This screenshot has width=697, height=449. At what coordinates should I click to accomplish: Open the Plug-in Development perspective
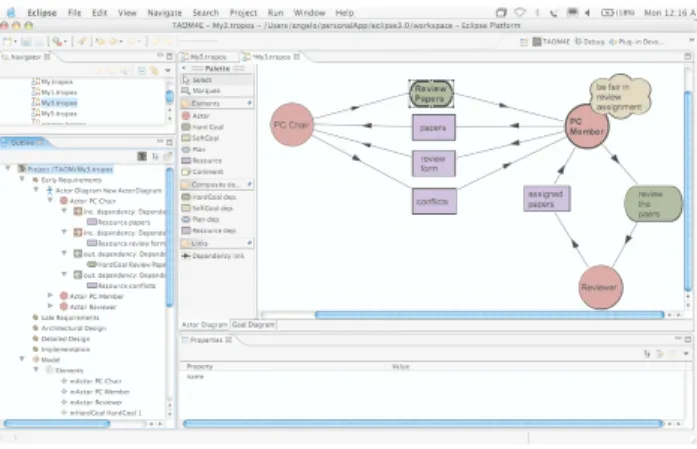pyautogui.click(x=636, y=42)
